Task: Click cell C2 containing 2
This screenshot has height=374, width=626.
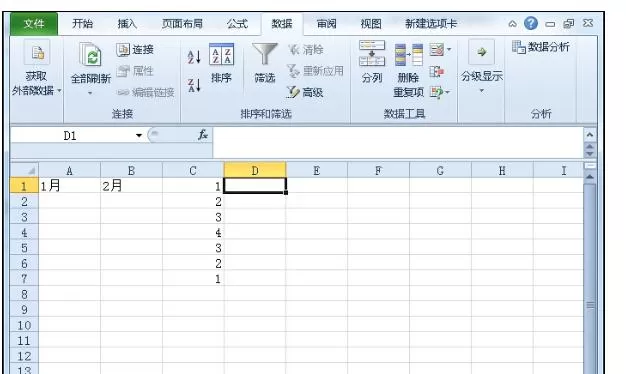Action: coord(193,202)
